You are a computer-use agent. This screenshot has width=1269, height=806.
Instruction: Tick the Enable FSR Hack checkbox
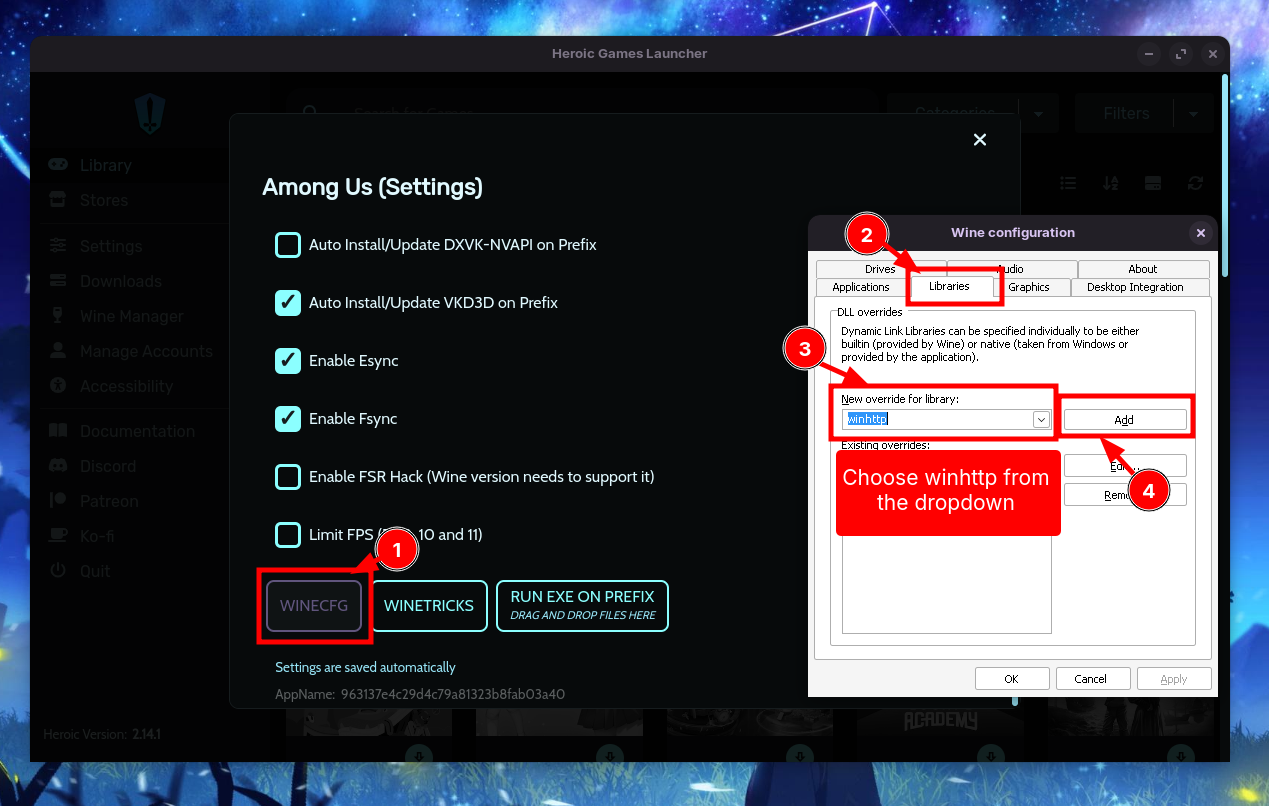click(x=288, y=477)
